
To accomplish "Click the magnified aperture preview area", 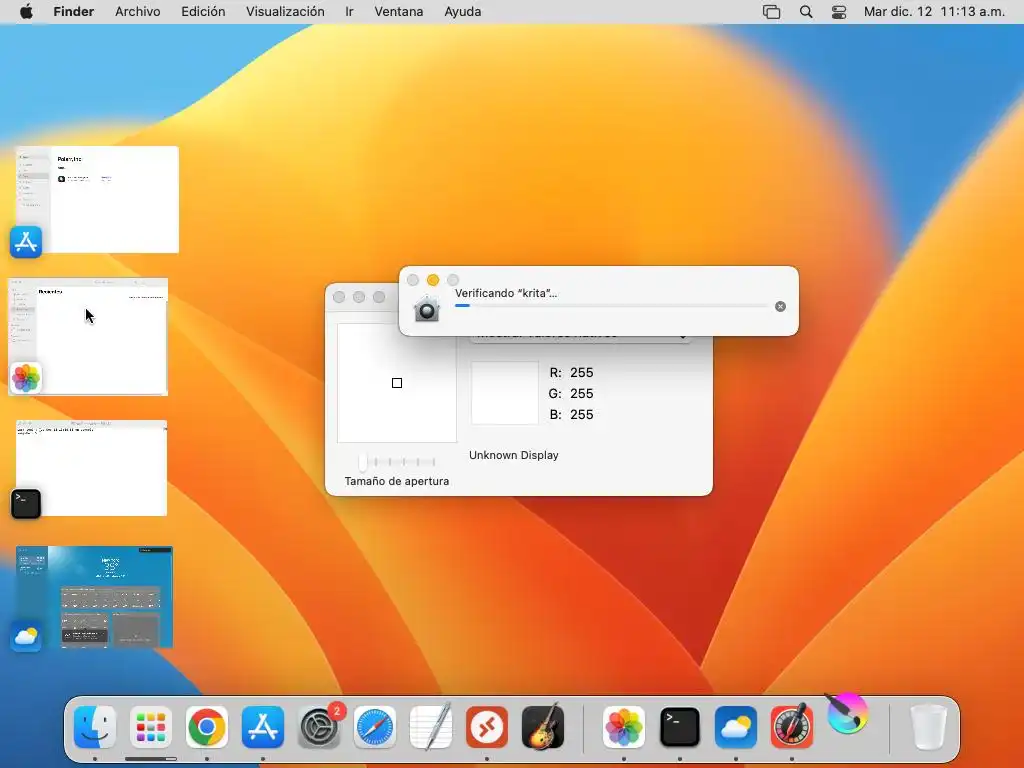I will pyautogui.click(x=397, y=383).
